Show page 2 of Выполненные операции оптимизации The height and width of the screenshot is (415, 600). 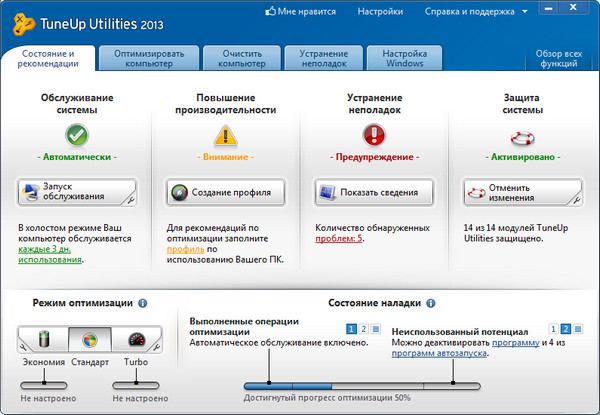tap(364, 328)
